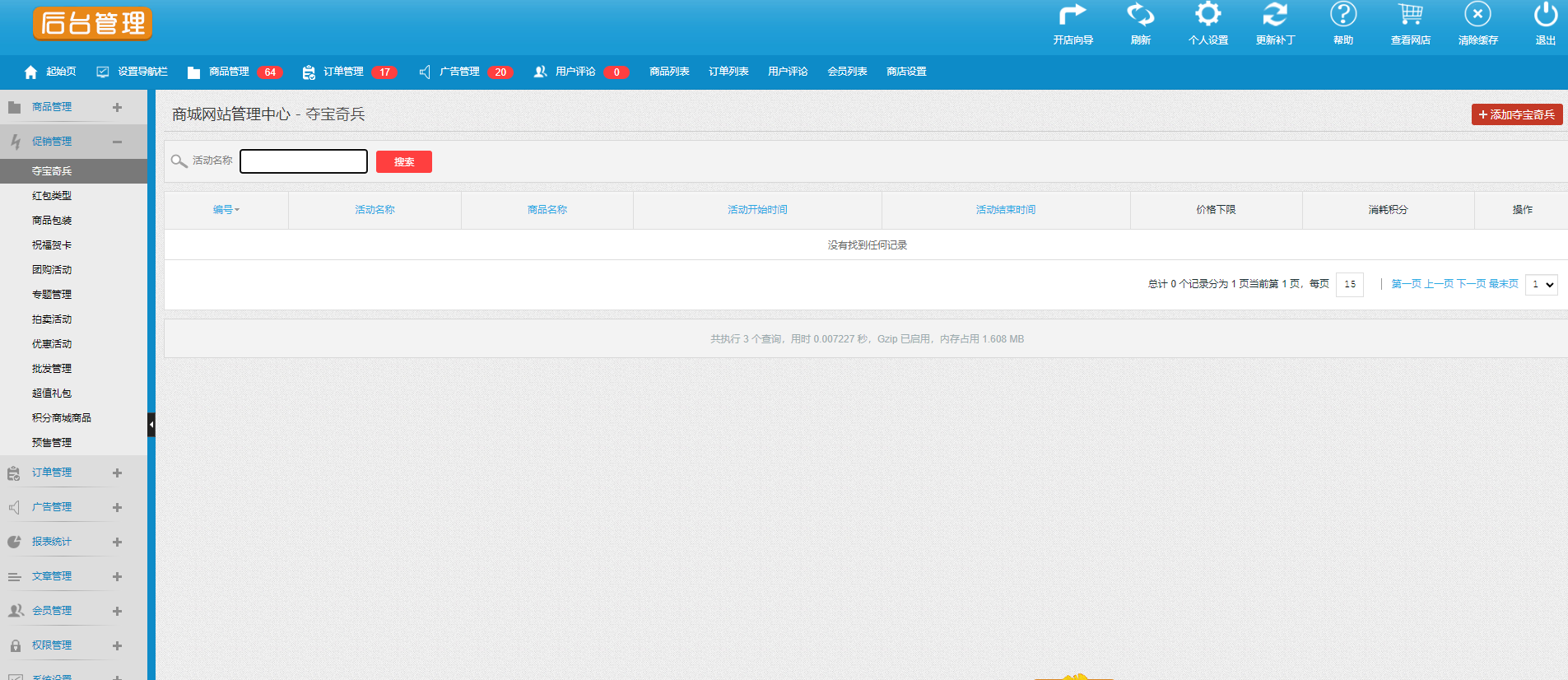This screenshot has height=680, width=1568.
Task: Expand the 商品管理 sidebar section
Action: click(117, 107)
